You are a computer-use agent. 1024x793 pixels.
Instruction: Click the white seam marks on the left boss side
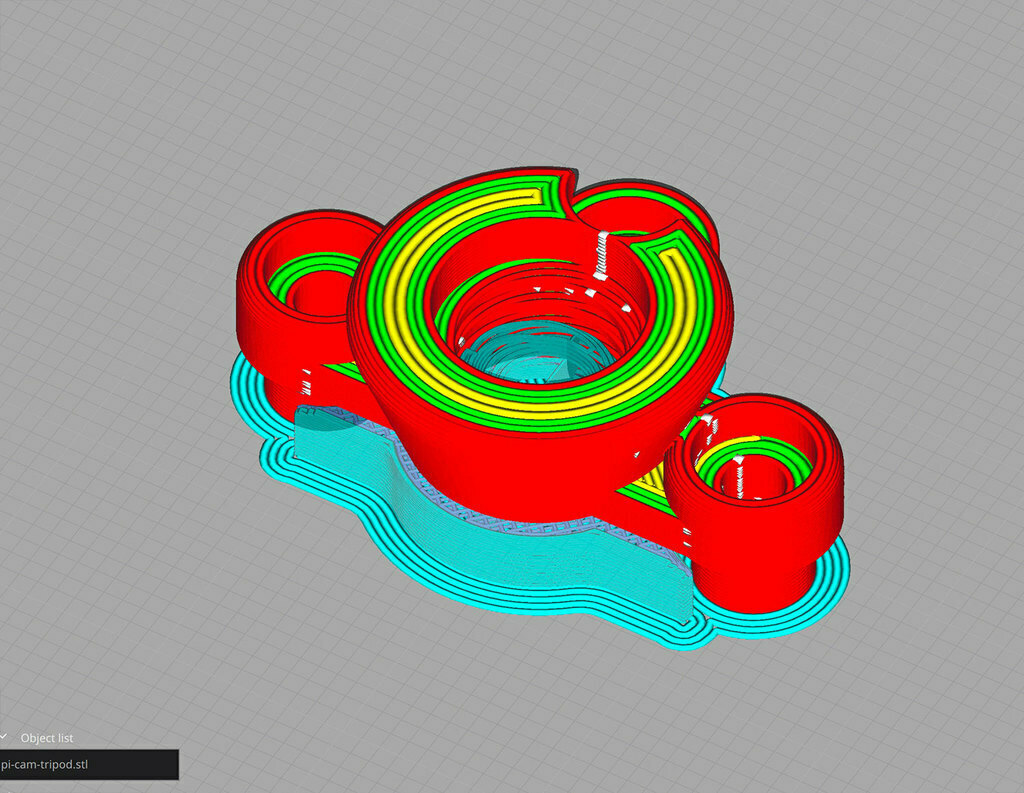306,382
